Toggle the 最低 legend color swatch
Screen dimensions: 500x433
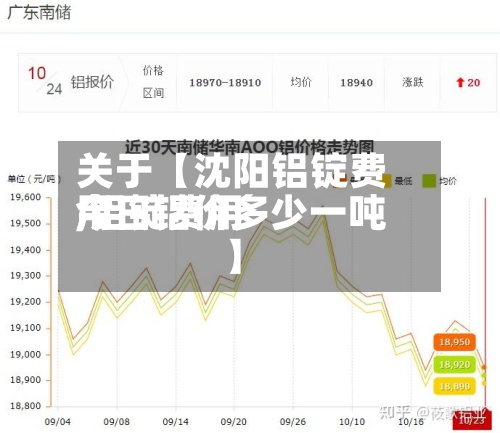(x=386, y=181)
